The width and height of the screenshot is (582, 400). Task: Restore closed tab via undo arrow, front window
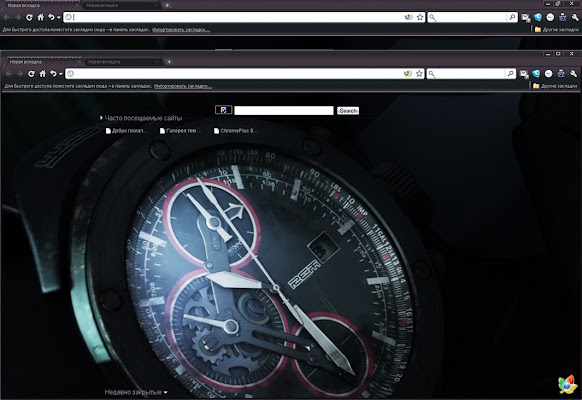pyautogui.click(x=53, y=74)
